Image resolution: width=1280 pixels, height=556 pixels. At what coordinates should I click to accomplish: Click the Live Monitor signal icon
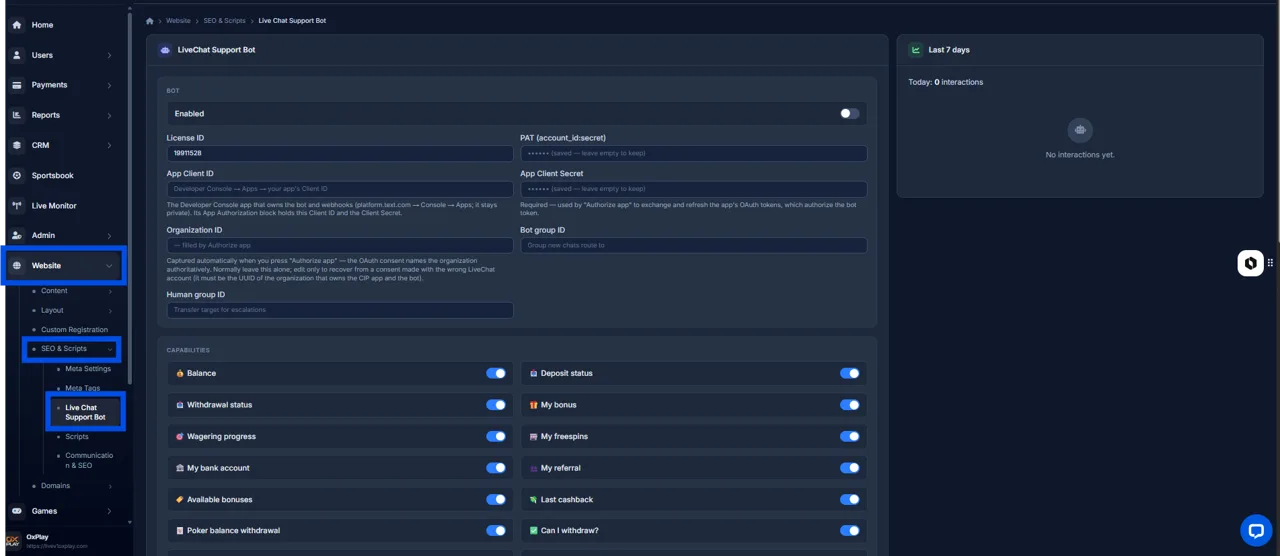tap(17, 205)
